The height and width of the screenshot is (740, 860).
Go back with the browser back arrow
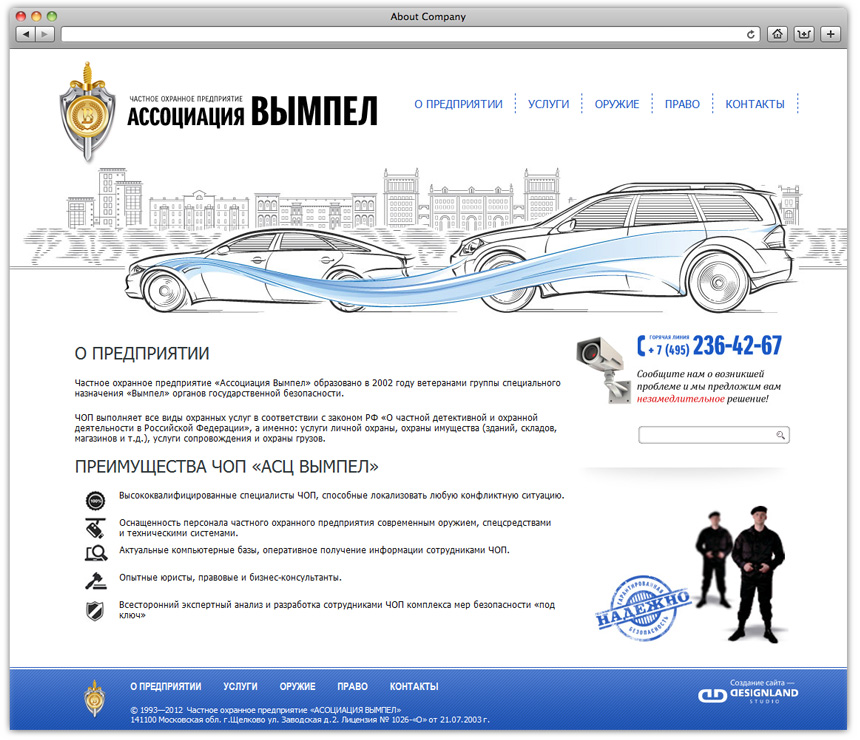pos(25,35)
